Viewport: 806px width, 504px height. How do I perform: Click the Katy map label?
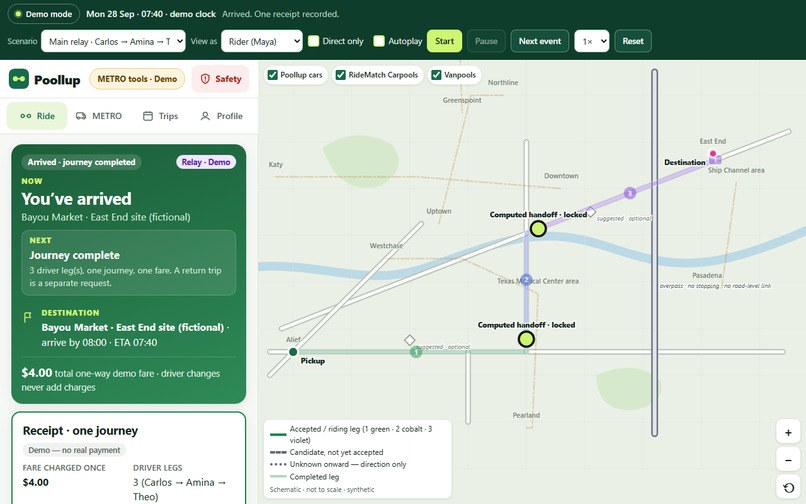(x=276, y=165)
